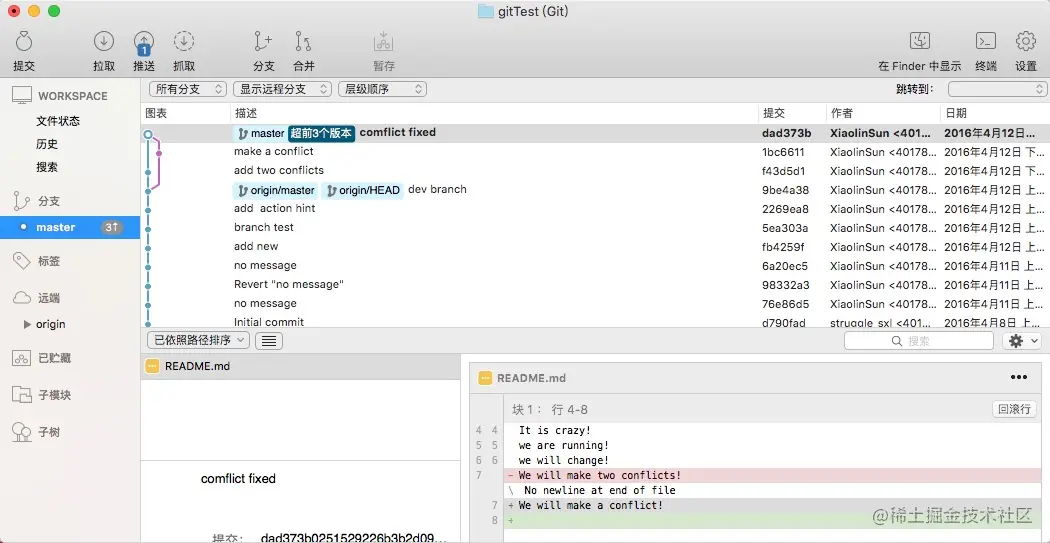Select the 'add new' commit

(x=595, y=246)
